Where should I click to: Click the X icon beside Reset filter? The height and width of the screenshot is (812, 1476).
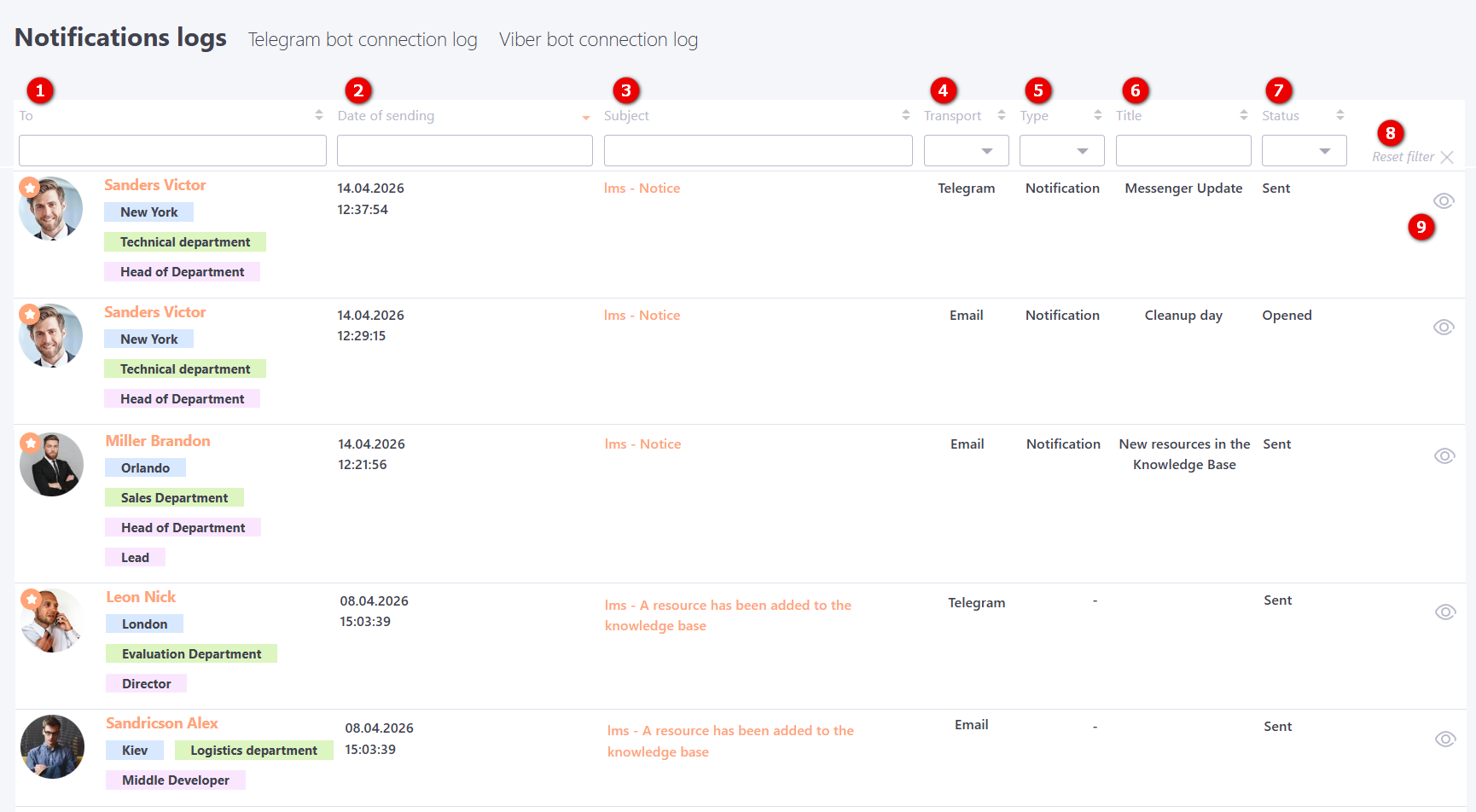1446,157
